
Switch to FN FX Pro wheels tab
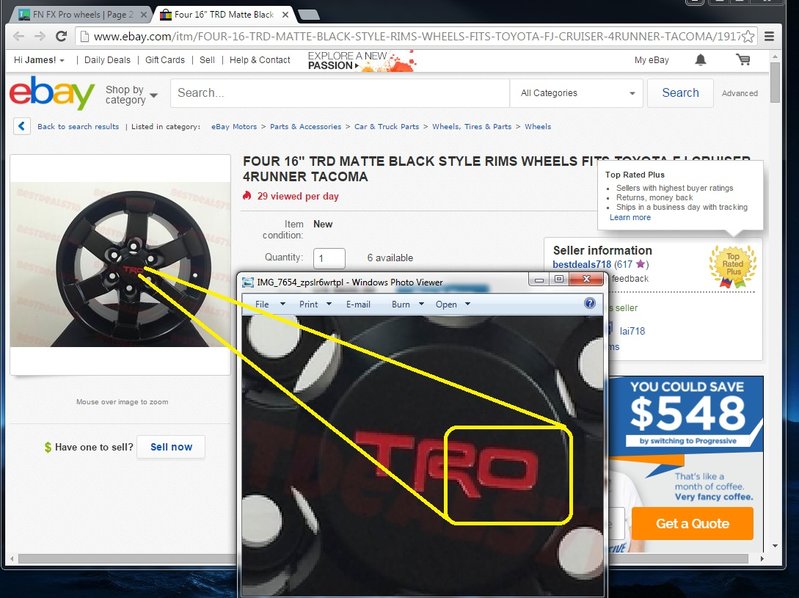point(82,15)
